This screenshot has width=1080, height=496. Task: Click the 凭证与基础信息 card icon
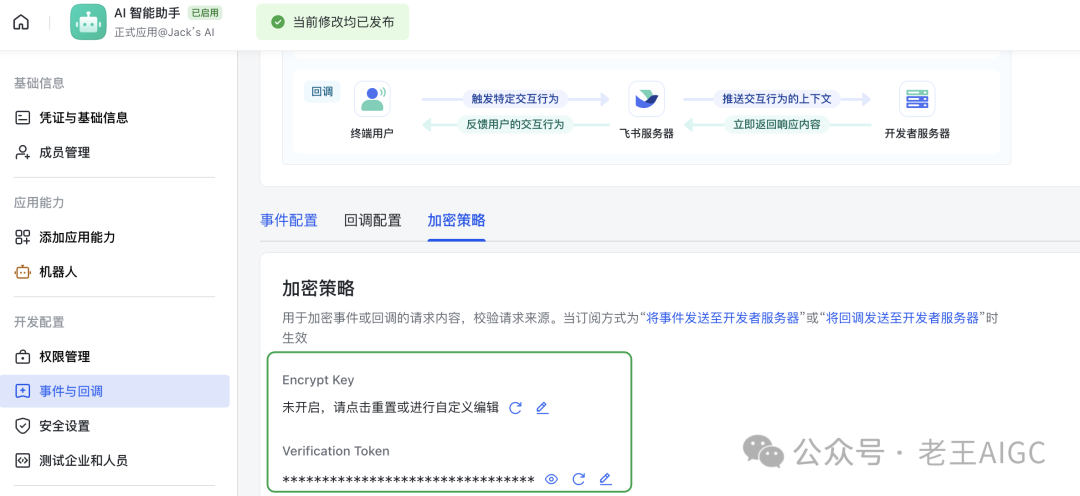point(23,118)
